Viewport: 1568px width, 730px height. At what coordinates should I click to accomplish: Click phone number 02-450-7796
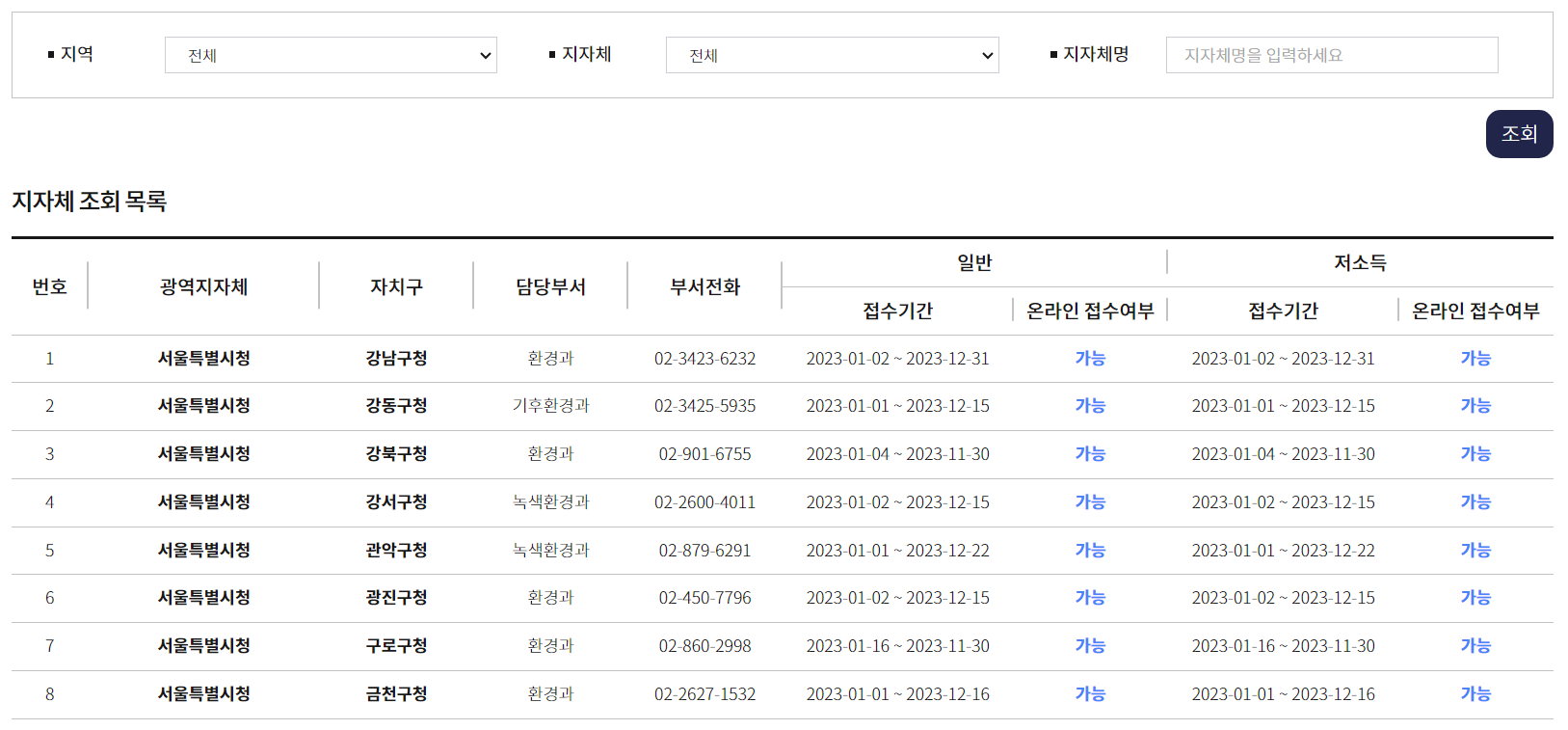[x=704, y=598]
